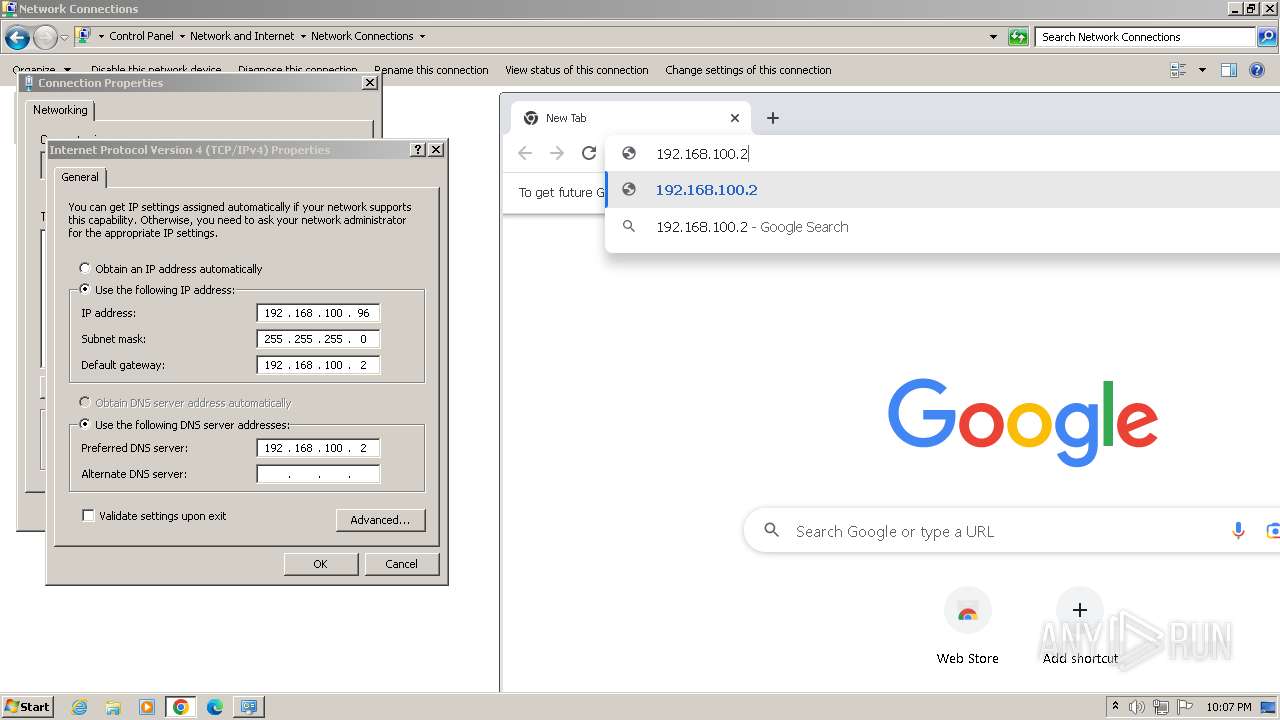The height and width of the screenshot is (720, 1280).
Task: Change the view layout icon
Action: (x=1178, y=70)
